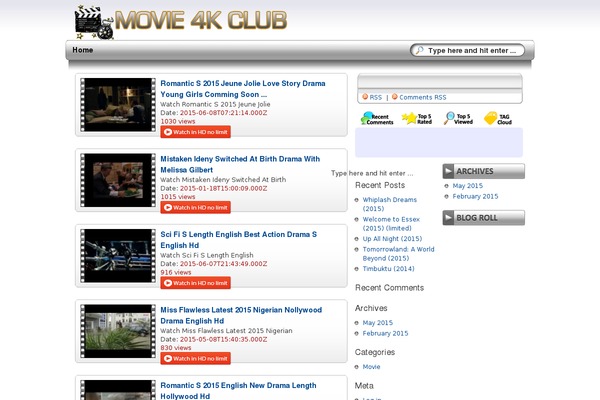
Task: Click 'Watch Mistaken Ideny Switched At Birth' description
Action: [223, 180]
